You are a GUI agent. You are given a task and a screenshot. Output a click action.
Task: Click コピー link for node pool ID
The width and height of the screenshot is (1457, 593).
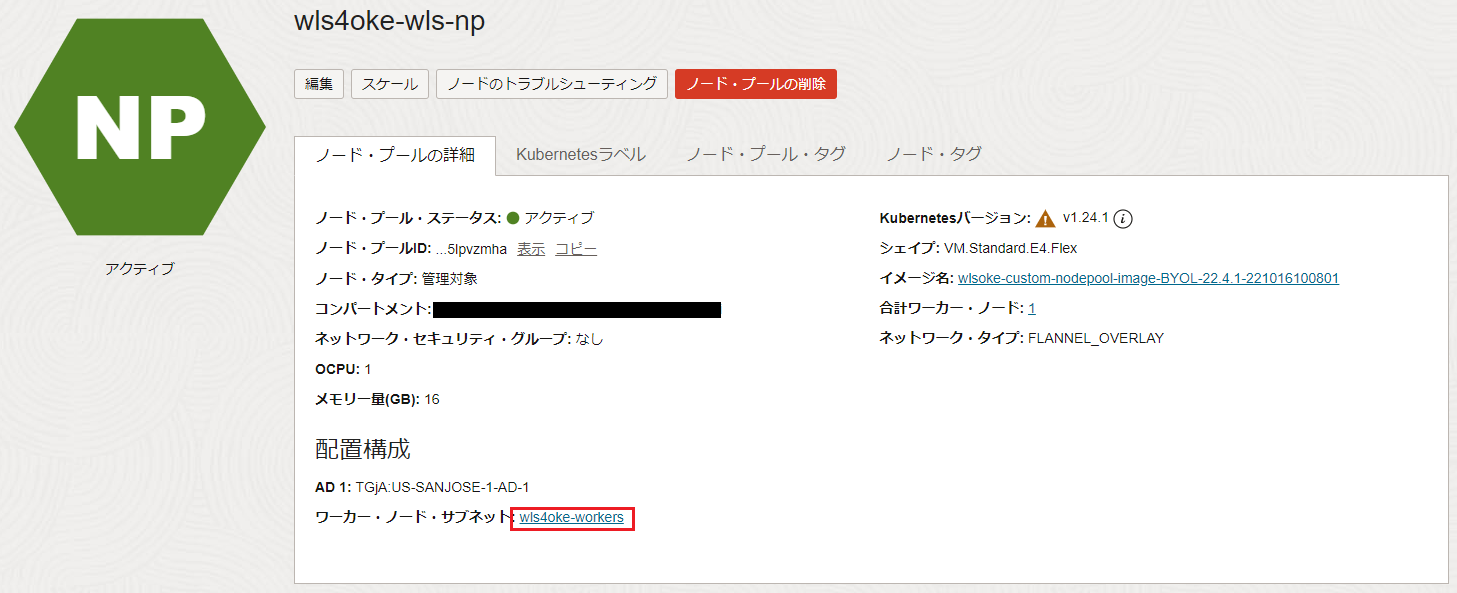click(x=576, y=249)
